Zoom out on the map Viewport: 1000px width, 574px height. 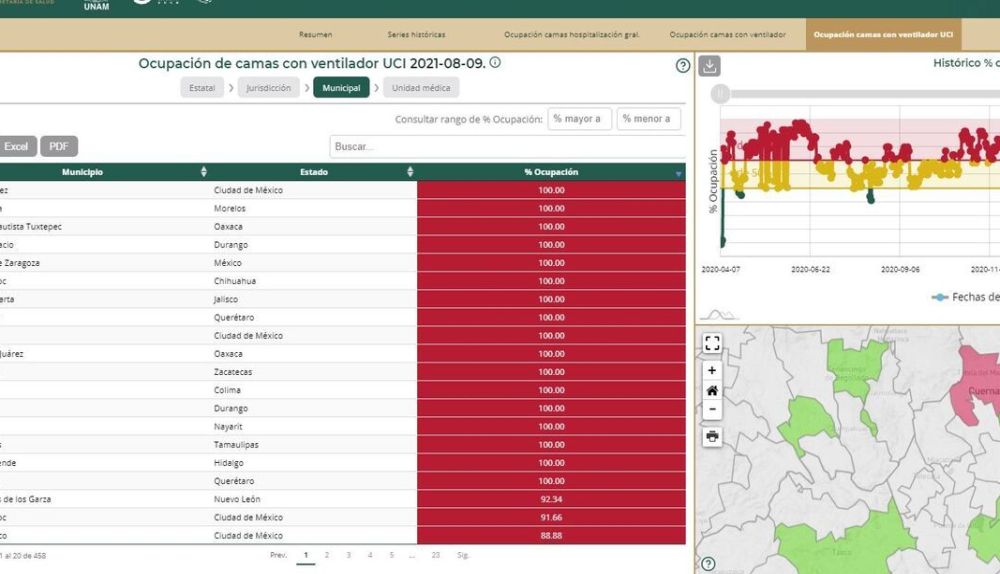[x=712, y=409]
